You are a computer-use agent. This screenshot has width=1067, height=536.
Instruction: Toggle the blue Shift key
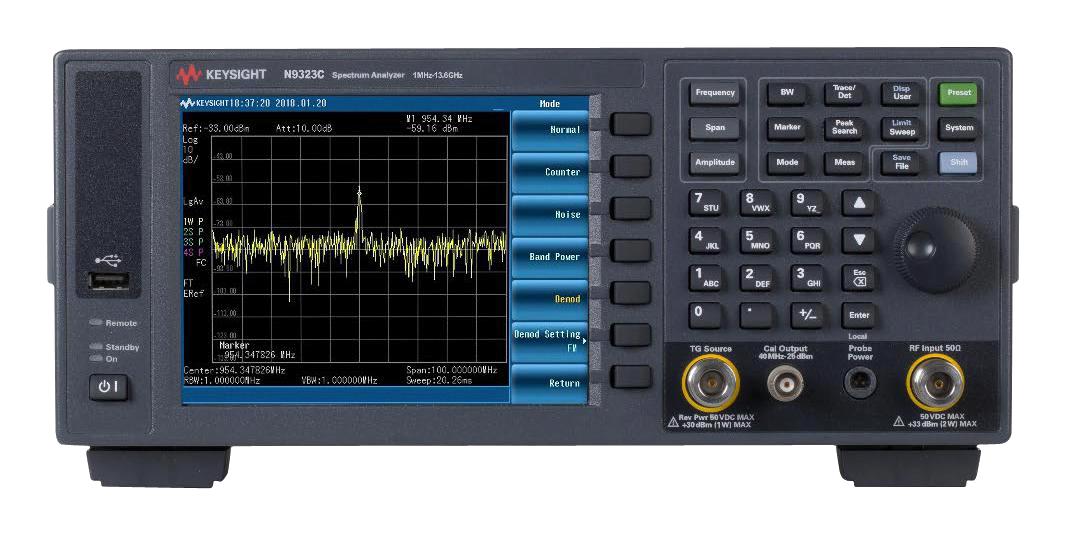point(956,162)
